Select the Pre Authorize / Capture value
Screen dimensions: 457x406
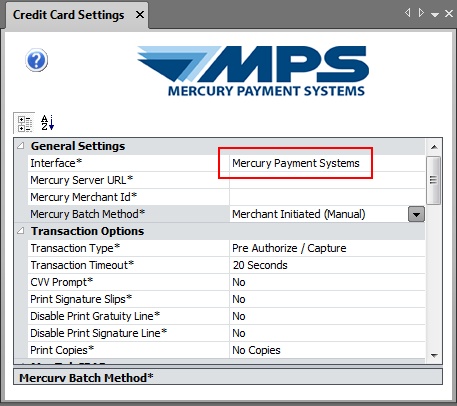click(289, 248)
